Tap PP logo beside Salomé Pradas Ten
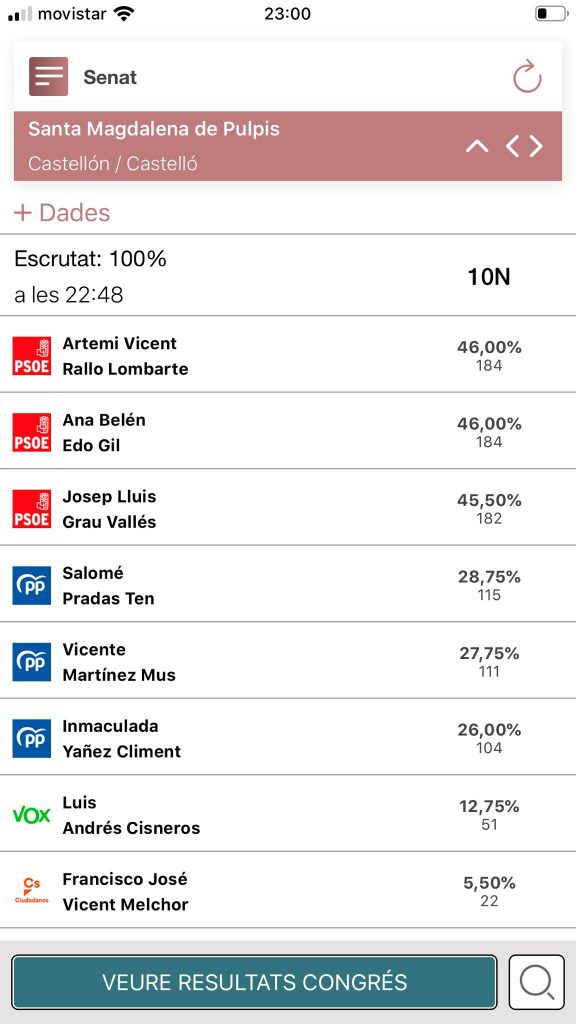Screen dimensions: 576x1024 point(32,586)
